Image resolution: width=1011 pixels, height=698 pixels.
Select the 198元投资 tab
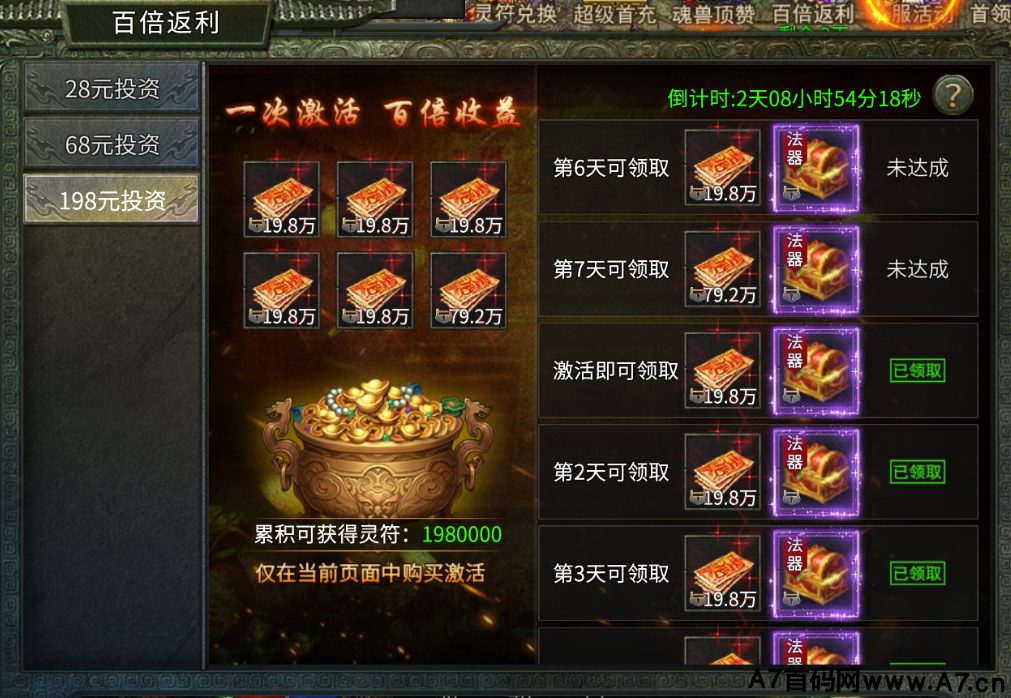(x=112, y=200)
